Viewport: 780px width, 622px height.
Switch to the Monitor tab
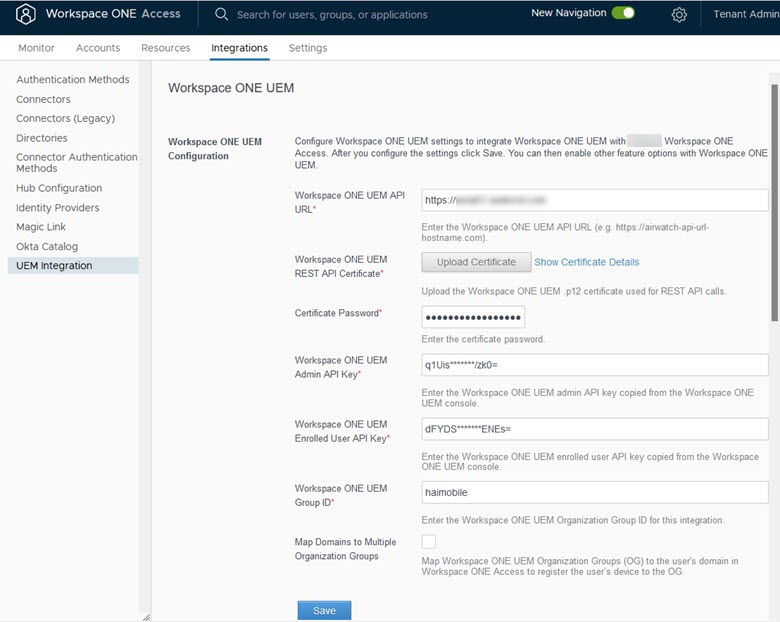coord(36,48)
